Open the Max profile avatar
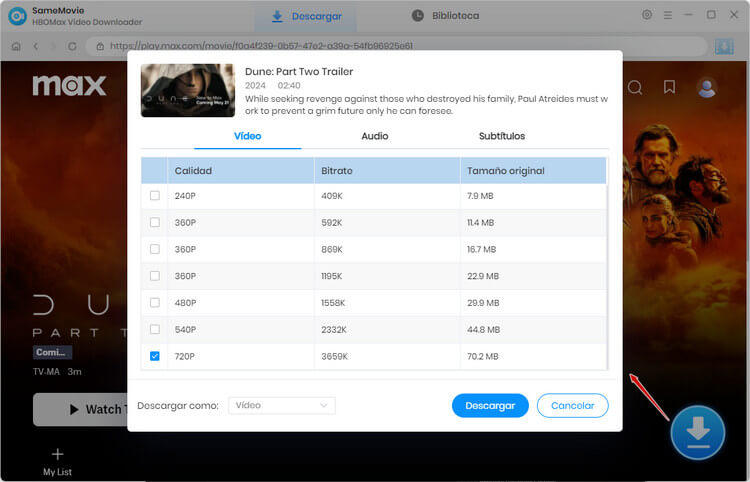The width and height of the screenshot is (750, 482). click(x=707, y=88)
